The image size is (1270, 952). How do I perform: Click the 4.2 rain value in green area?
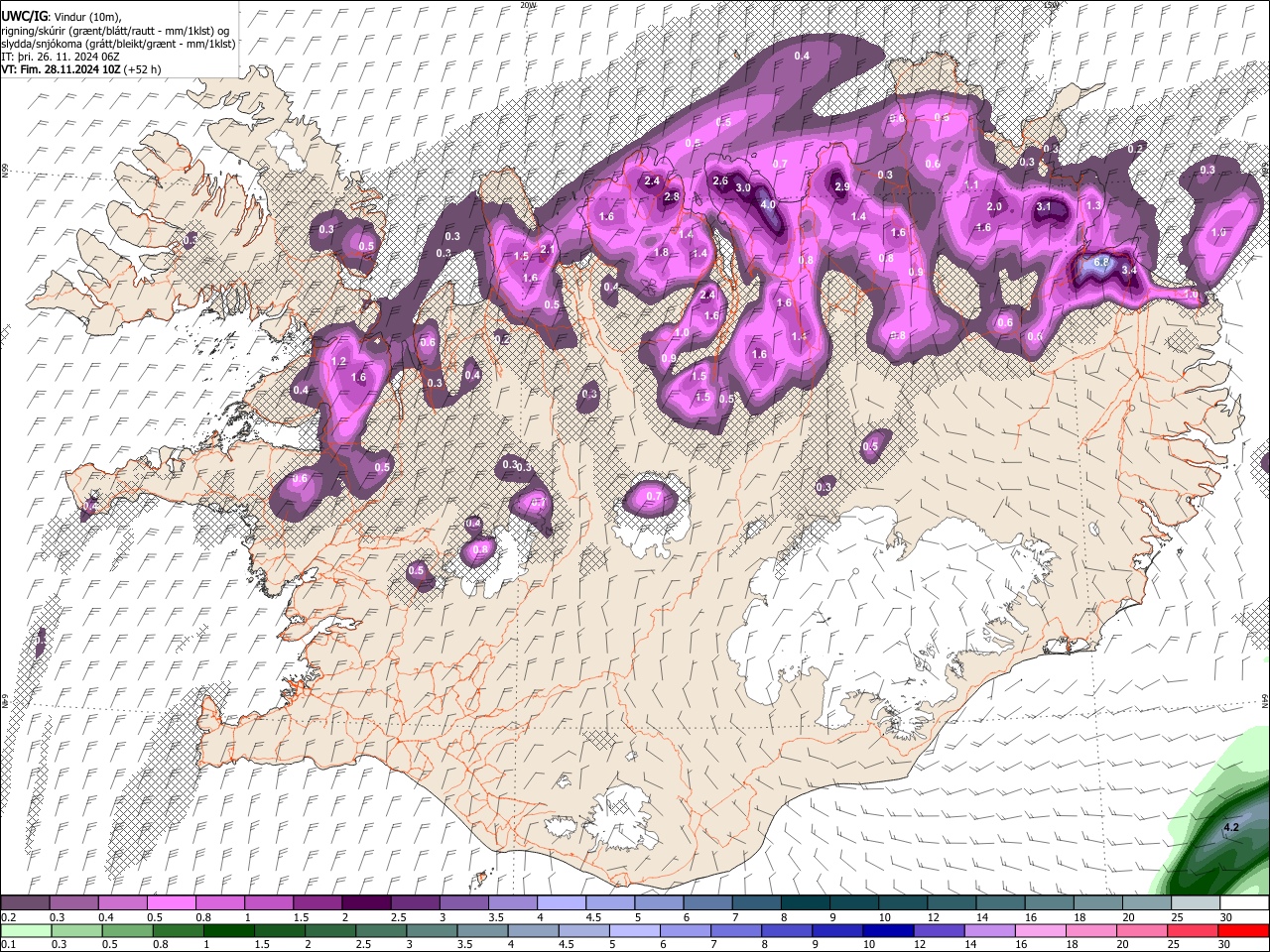tap(1231, 827)
